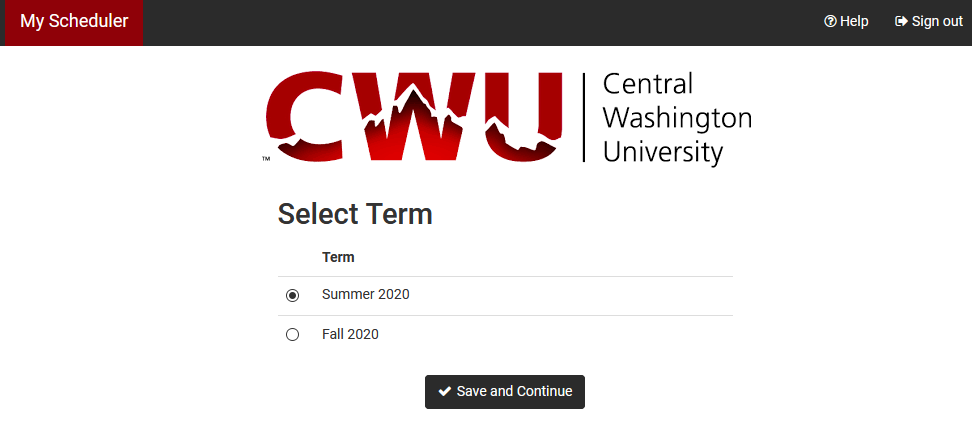Click the red CWU mountain logo
Viewport: 972px width, 423px height.
414,117
